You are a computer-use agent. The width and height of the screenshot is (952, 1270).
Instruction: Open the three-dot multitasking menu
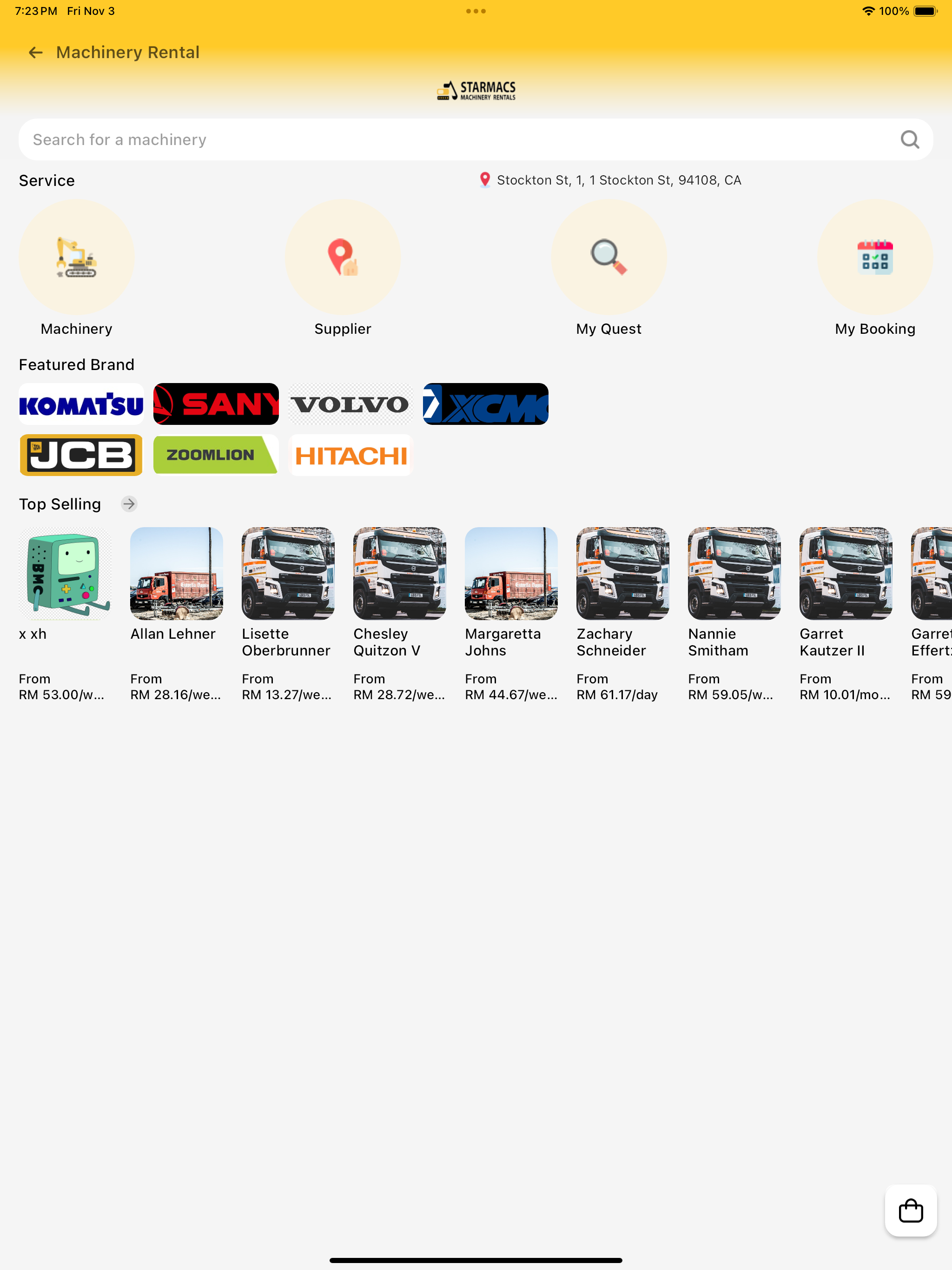(476, 11)
